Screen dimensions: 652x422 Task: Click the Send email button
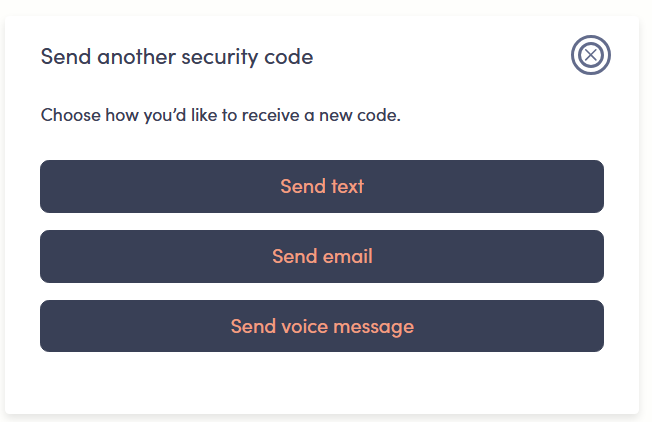[322, 256]
